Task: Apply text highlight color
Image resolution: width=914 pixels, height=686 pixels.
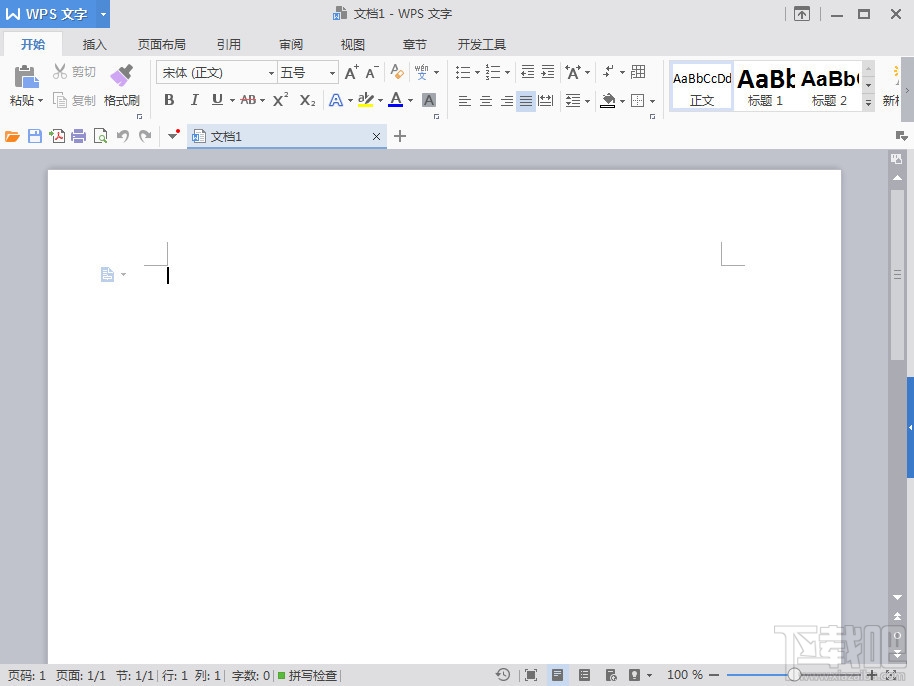Action: tap(368, 101)
